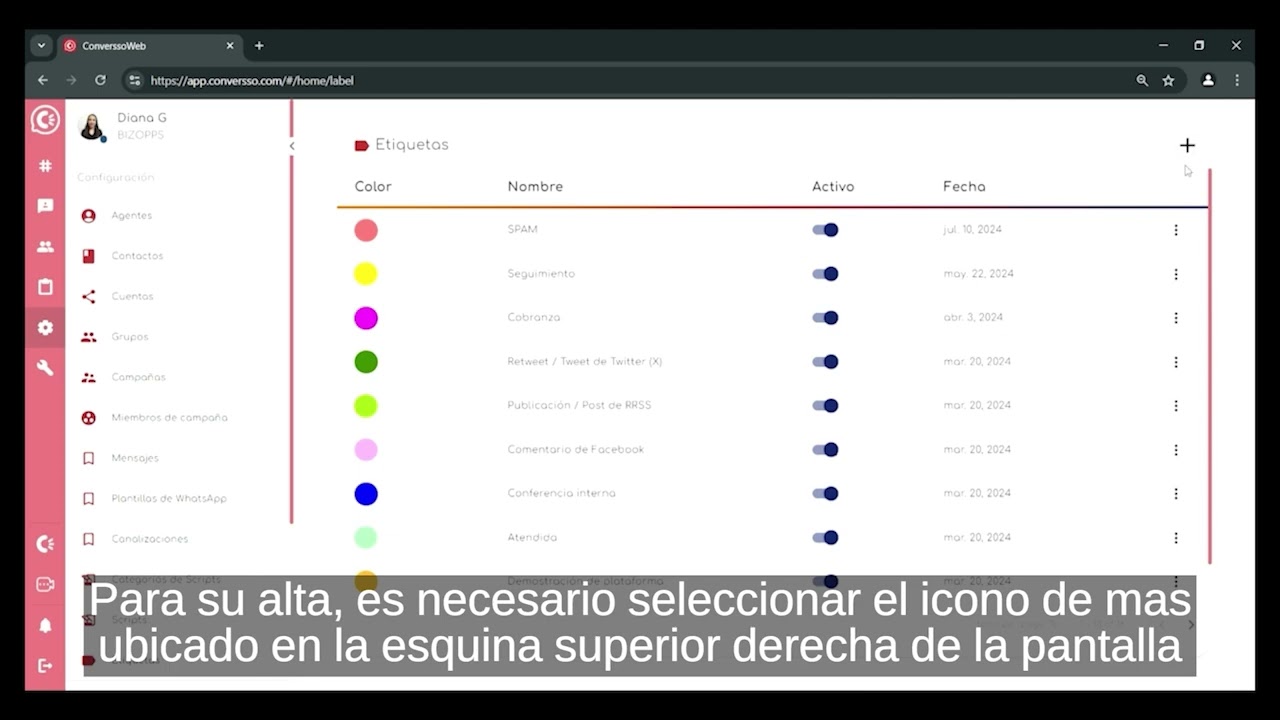This screenshot has height=720, width=1280.
Task: Sort by Activo column header
Action: (833, 187)
